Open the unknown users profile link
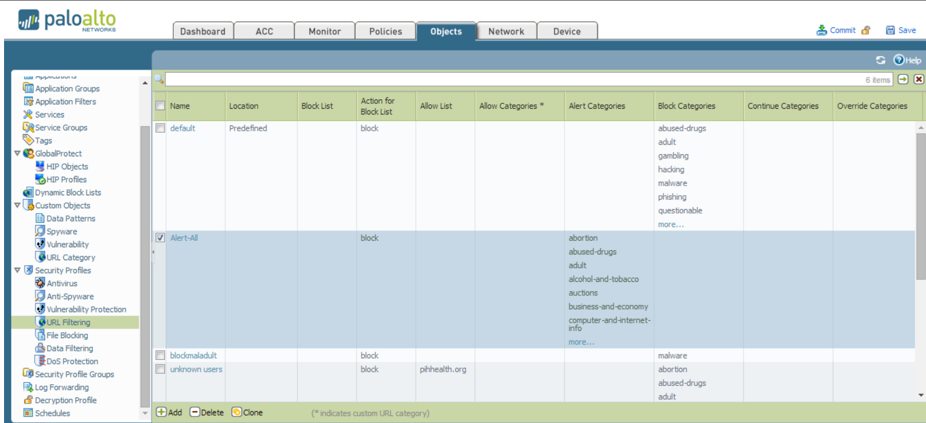Viewport: 926px width, 423px height. coord(196,369)
